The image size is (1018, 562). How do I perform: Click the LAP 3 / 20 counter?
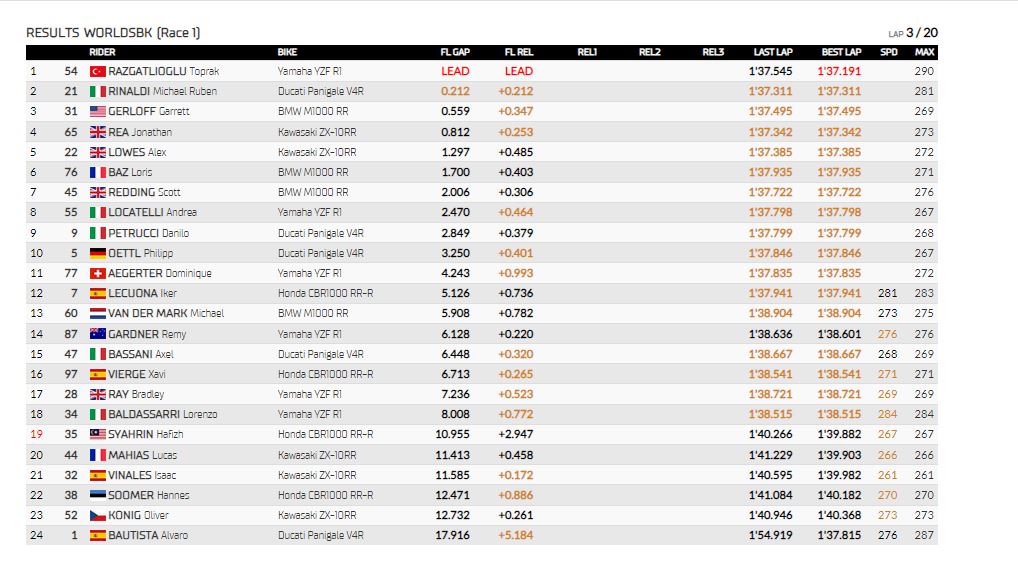click(x=913, y=32)
